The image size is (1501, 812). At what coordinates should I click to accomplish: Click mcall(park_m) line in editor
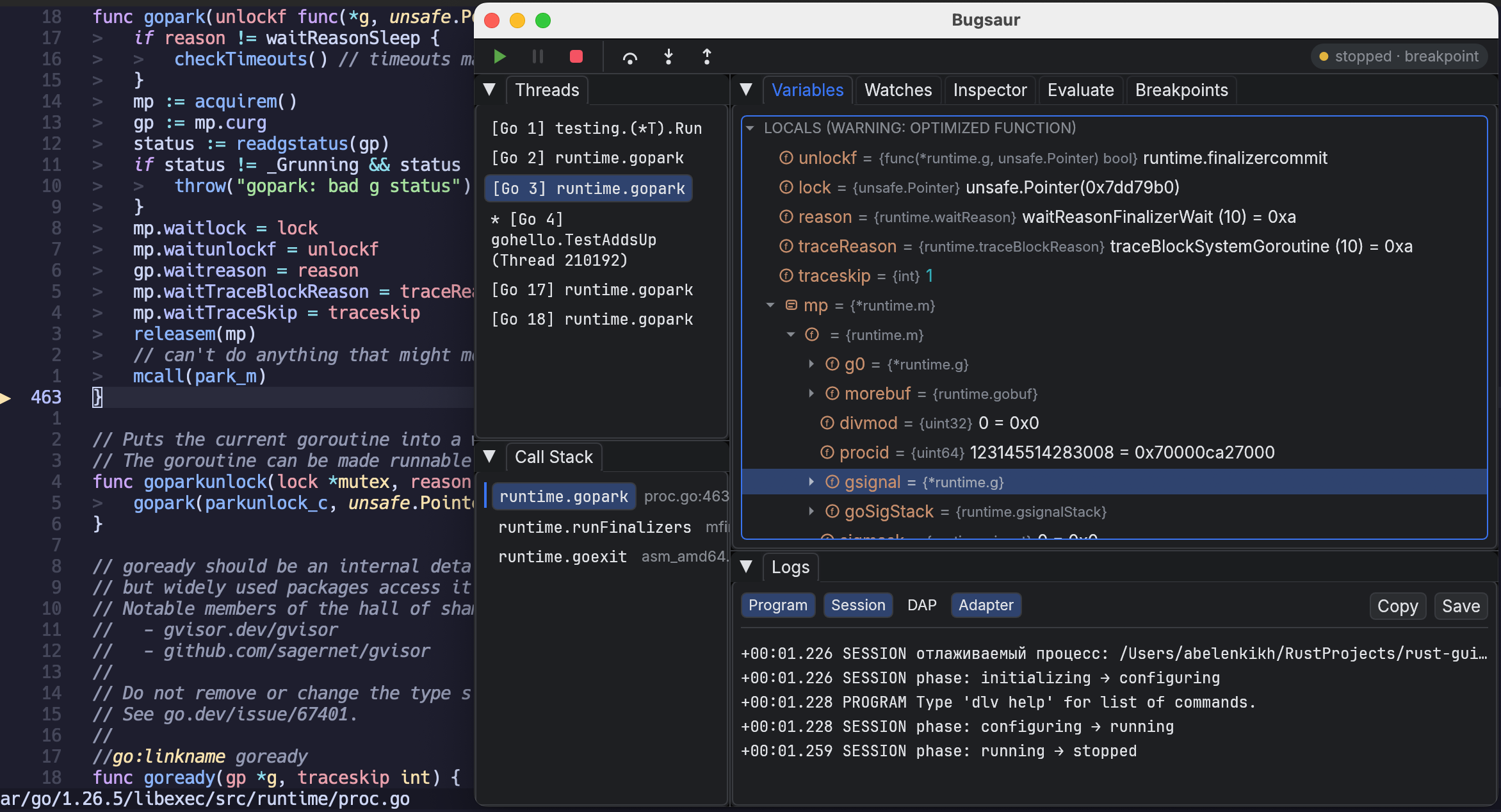point(199,377)
